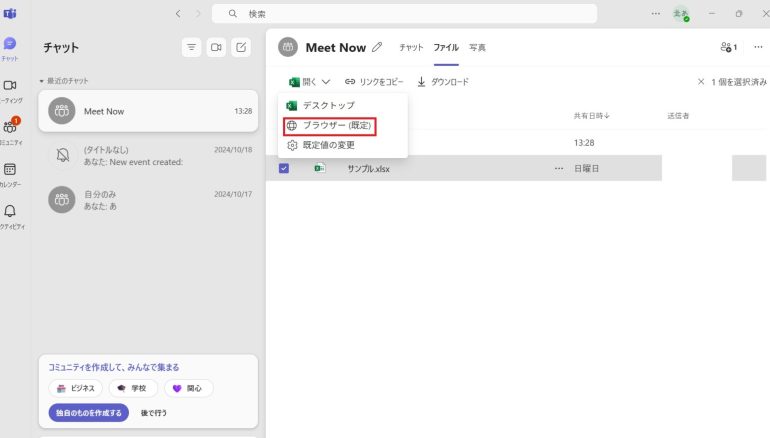Choose ブラウザー (既定) from open menu
The width and height of the screenshot is (770, 438).
pyautogui.click(x=330, y=125)
